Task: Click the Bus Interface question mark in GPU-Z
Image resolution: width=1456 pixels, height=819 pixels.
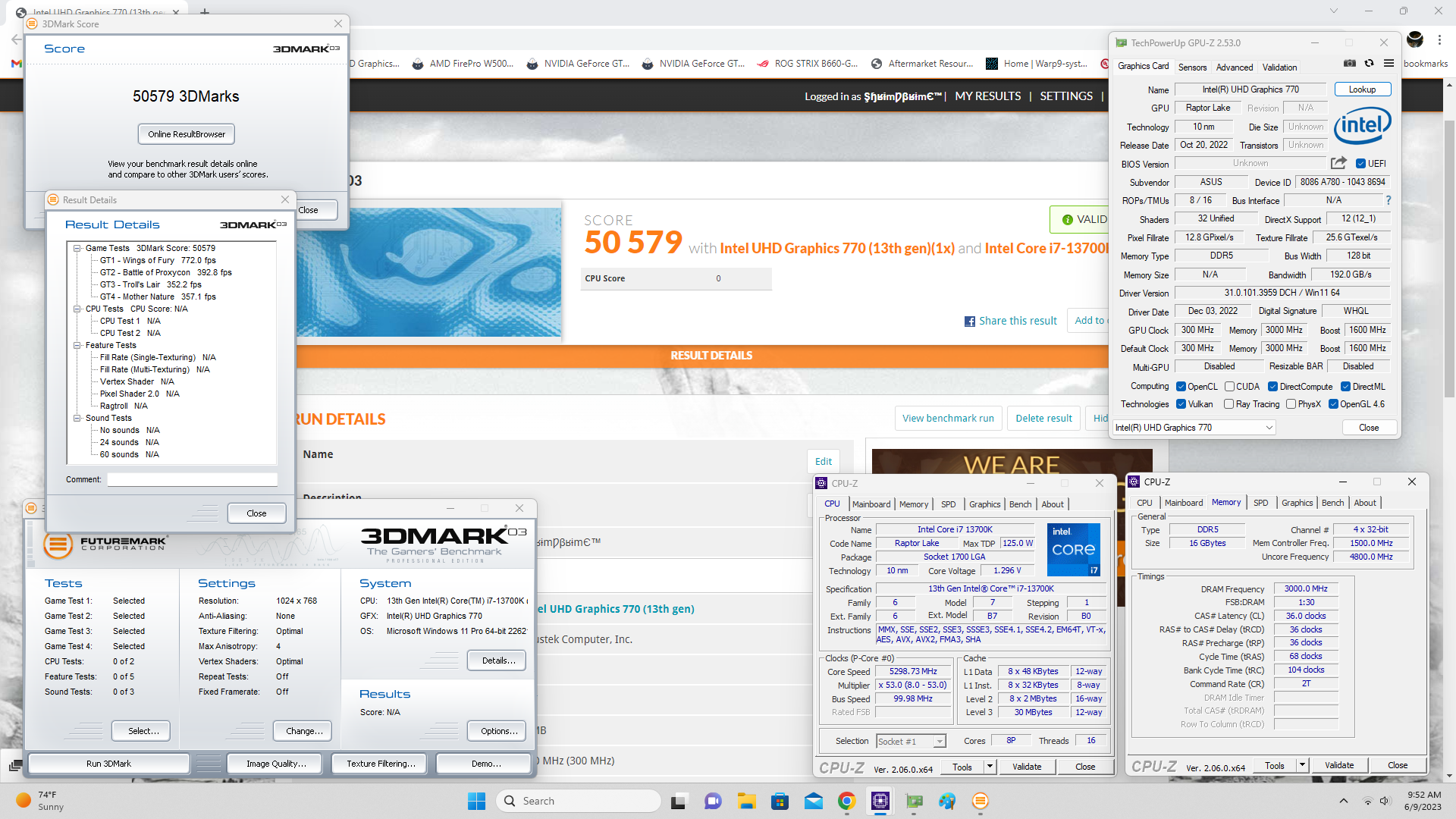Action: tap(1389, 200)
